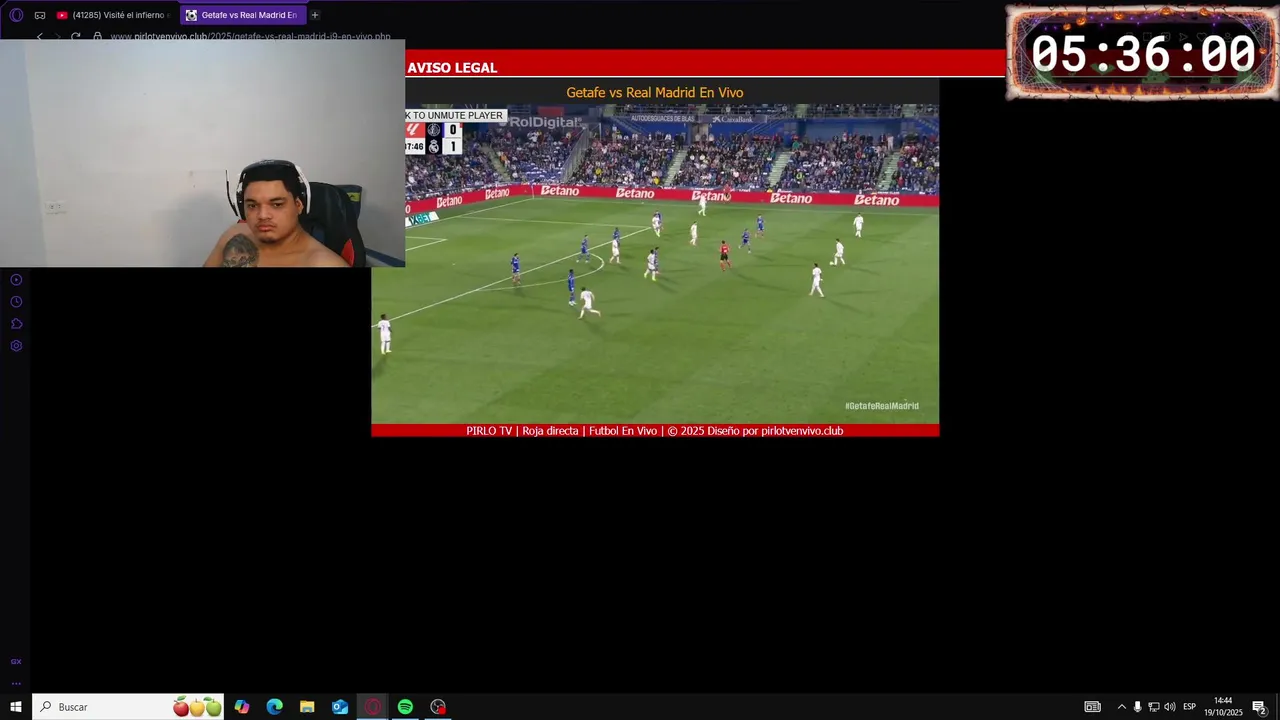Open the Settings gear in Opera sidebar

16,346
